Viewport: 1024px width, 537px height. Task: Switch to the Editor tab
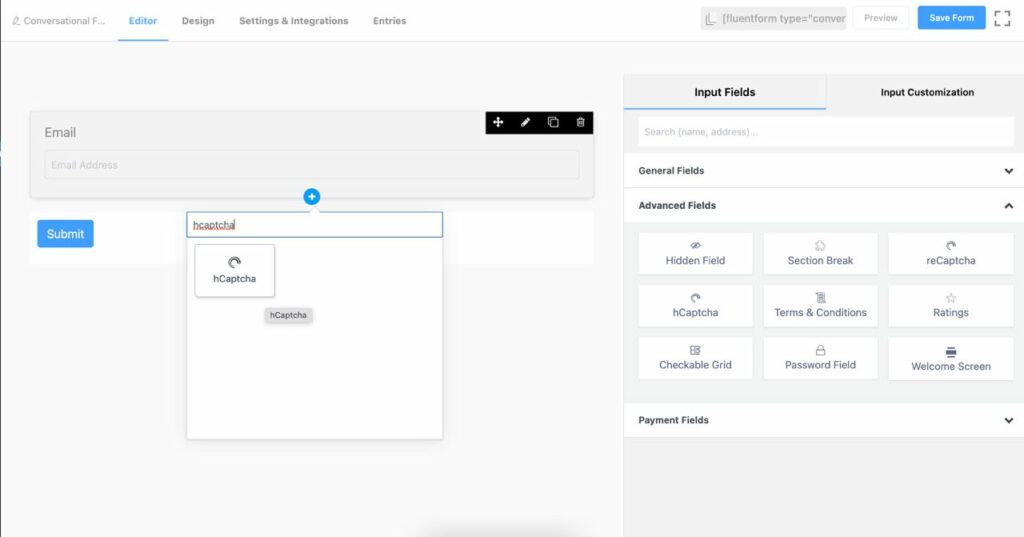[x=143, y=21]
